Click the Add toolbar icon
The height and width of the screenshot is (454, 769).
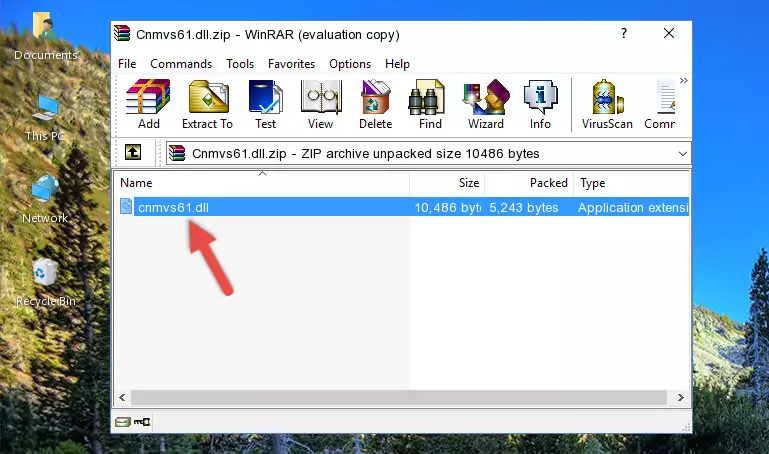click(x=148, y=104)
